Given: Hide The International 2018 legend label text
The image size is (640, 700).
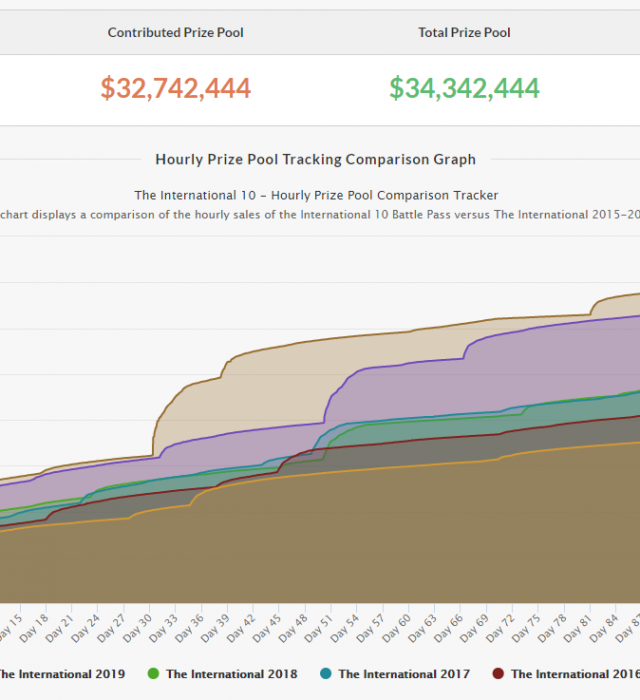Looking at the screenshot, I should [x=231, y=674].
